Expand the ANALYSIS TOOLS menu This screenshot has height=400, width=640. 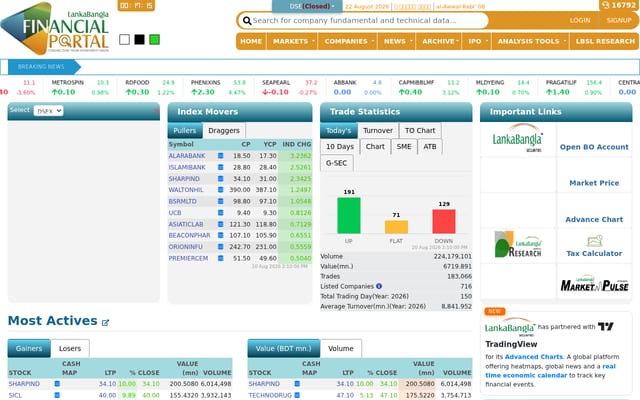(531, 41)
